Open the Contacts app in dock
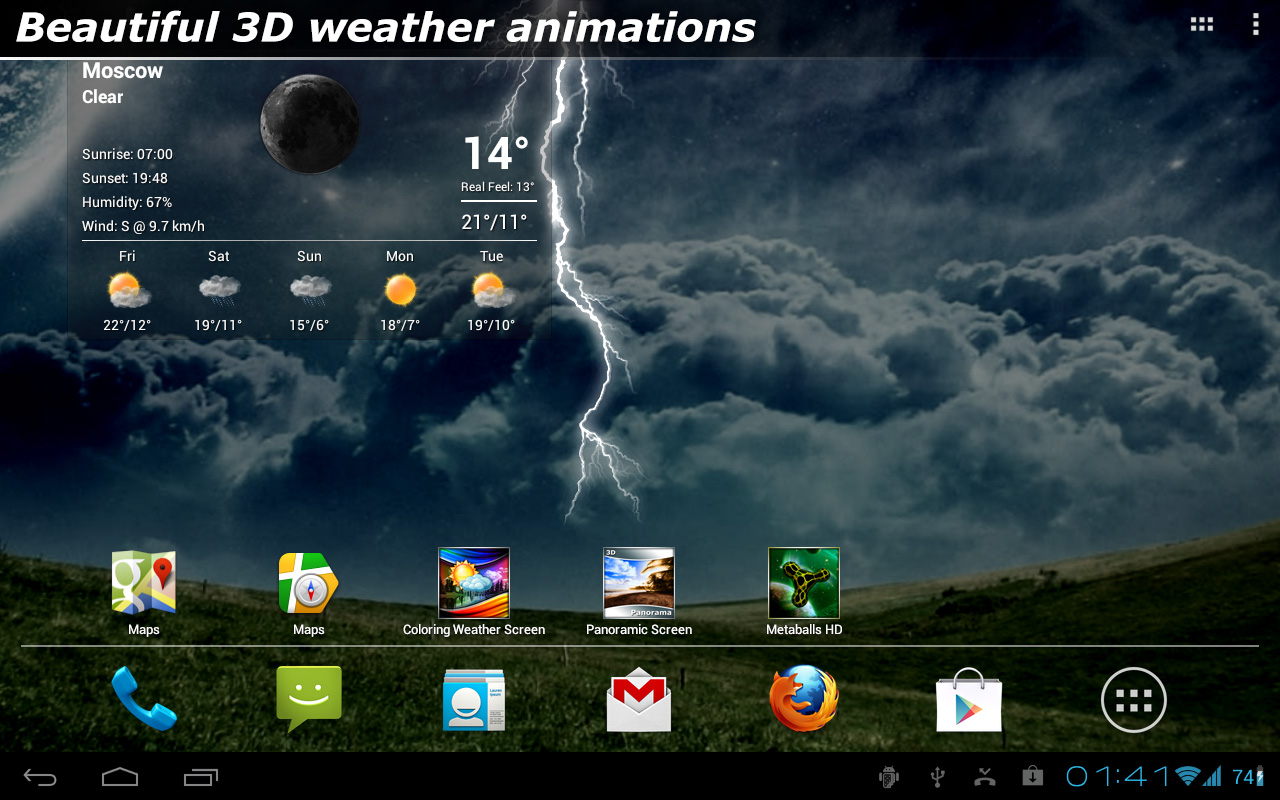The image size is (1280, 800). point(474,699)
